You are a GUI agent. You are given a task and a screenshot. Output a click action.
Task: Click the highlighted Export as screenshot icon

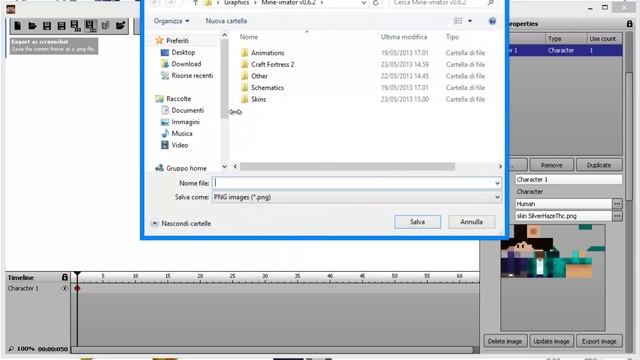pos(91,26)
